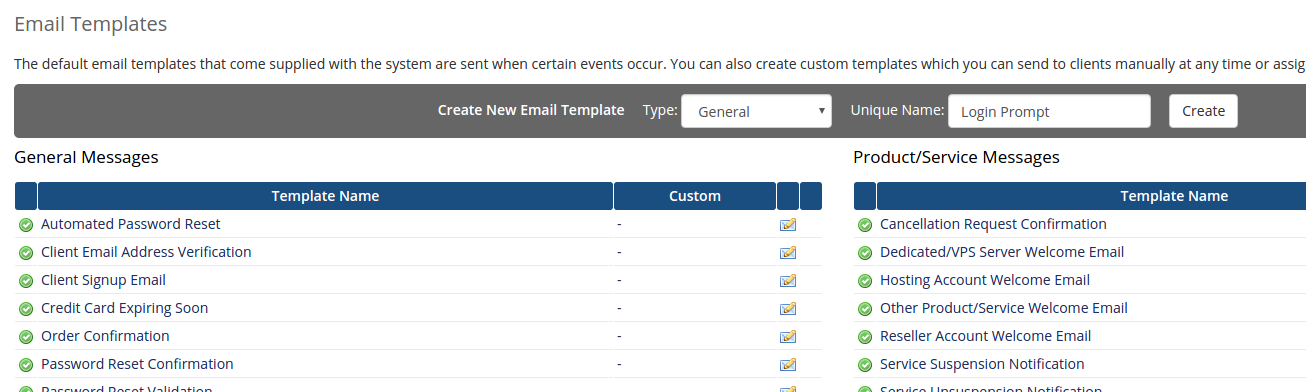Edit the Client Email Address Verification template
The image size is (1306, 392).
click(x=788, y=252)
